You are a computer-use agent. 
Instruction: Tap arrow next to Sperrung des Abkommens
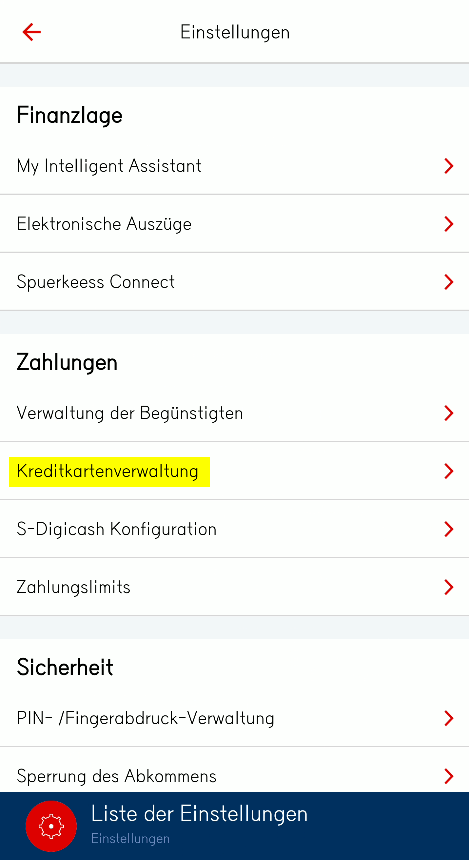pyautogui.click(x=449, y=776)
